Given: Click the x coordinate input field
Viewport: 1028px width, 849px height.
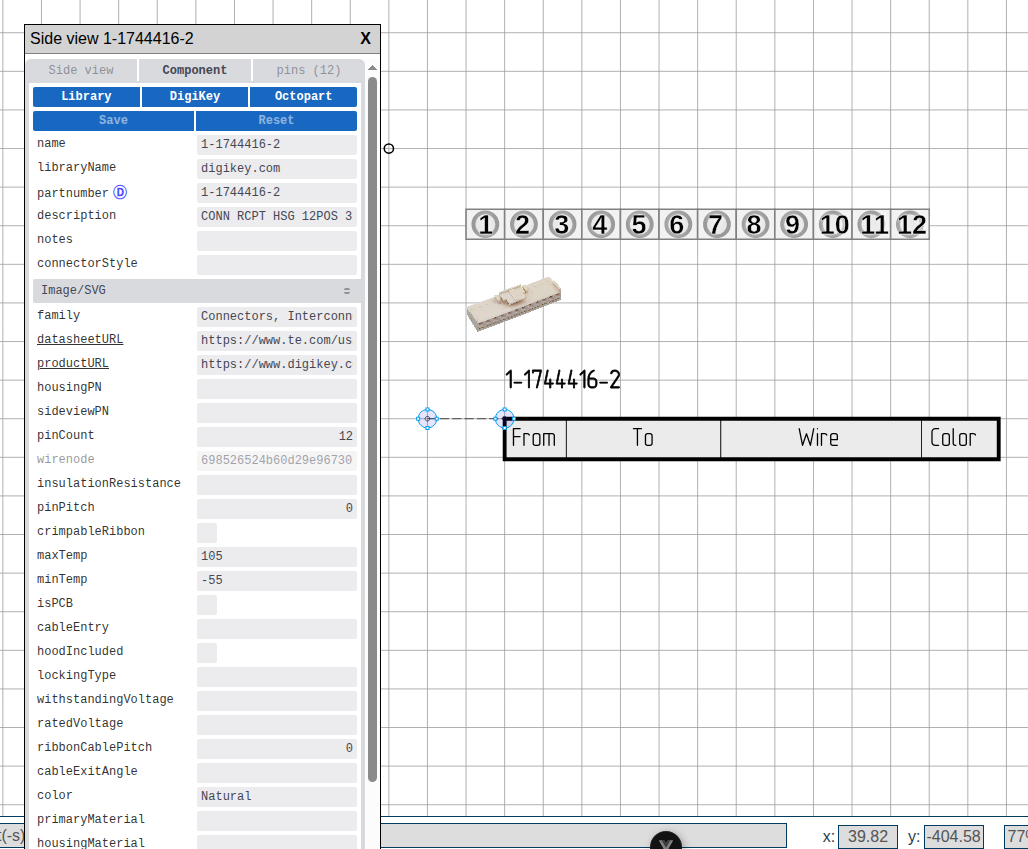Looking at the screenshot, I should click(867, 836).
